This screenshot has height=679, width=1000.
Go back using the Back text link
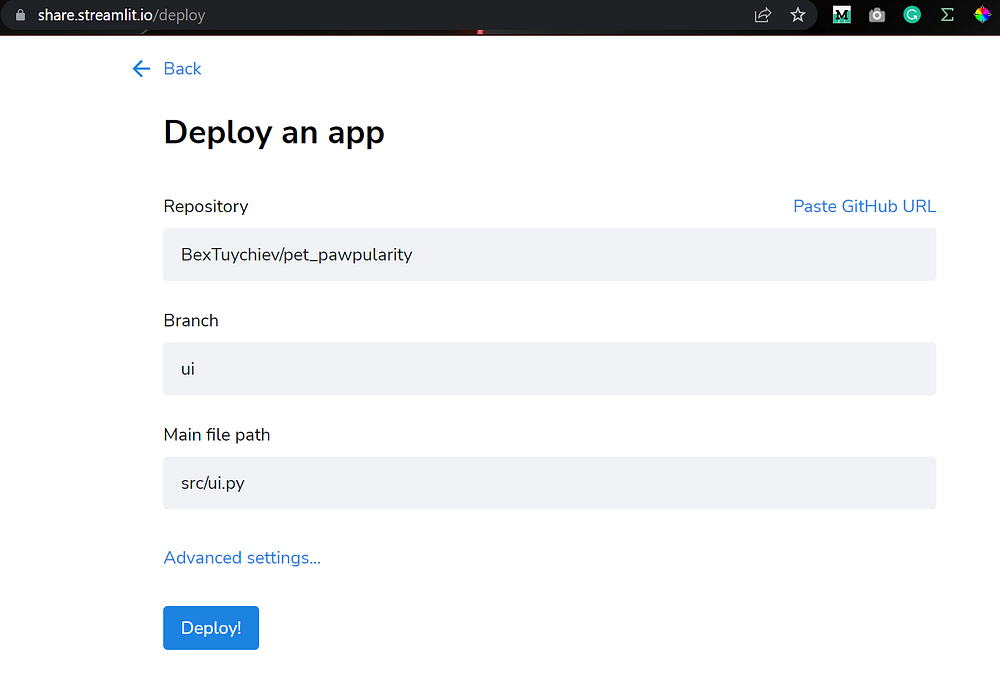182,68
